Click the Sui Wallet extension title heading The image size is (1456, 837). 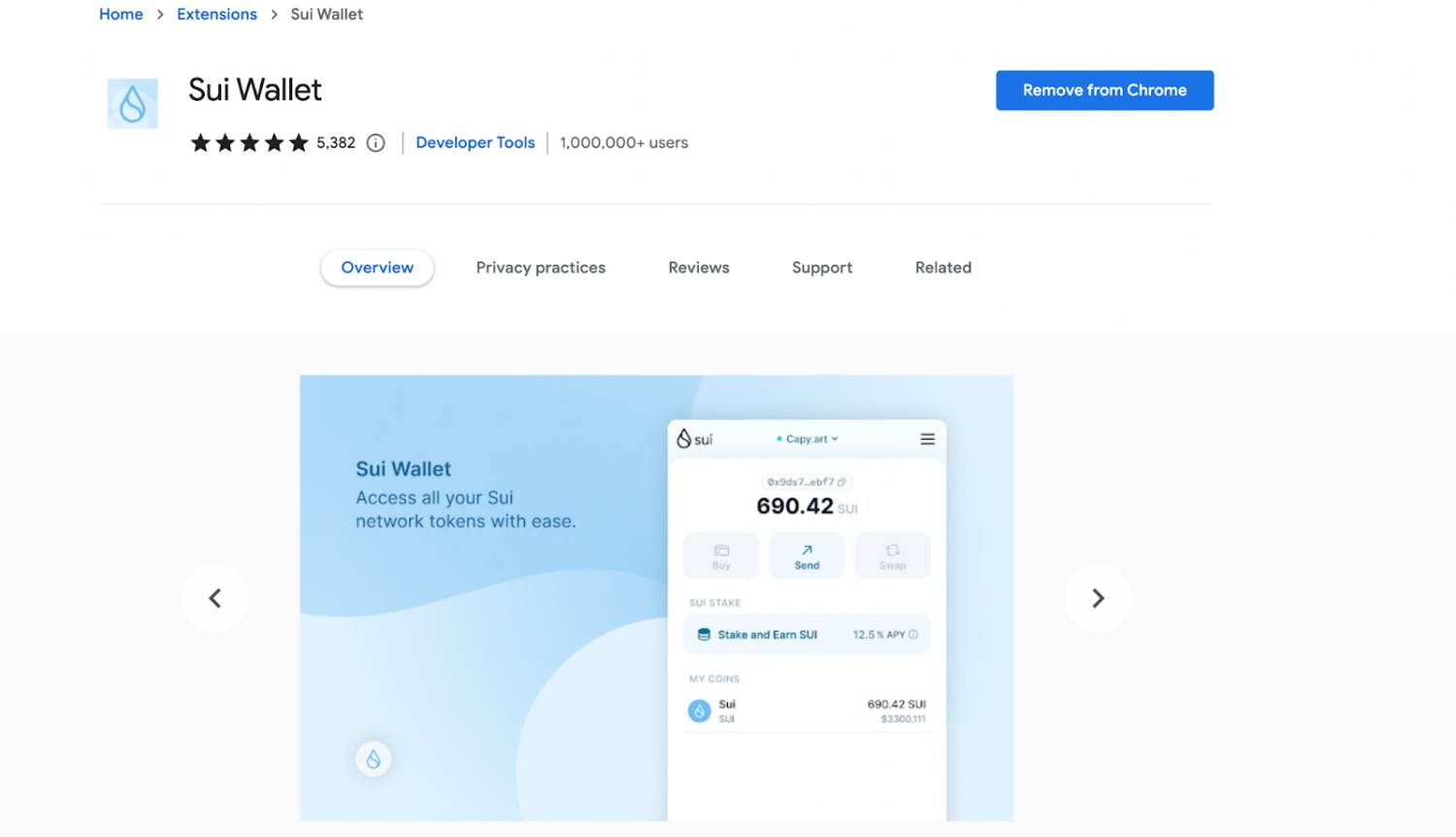[x=255, y=90]
